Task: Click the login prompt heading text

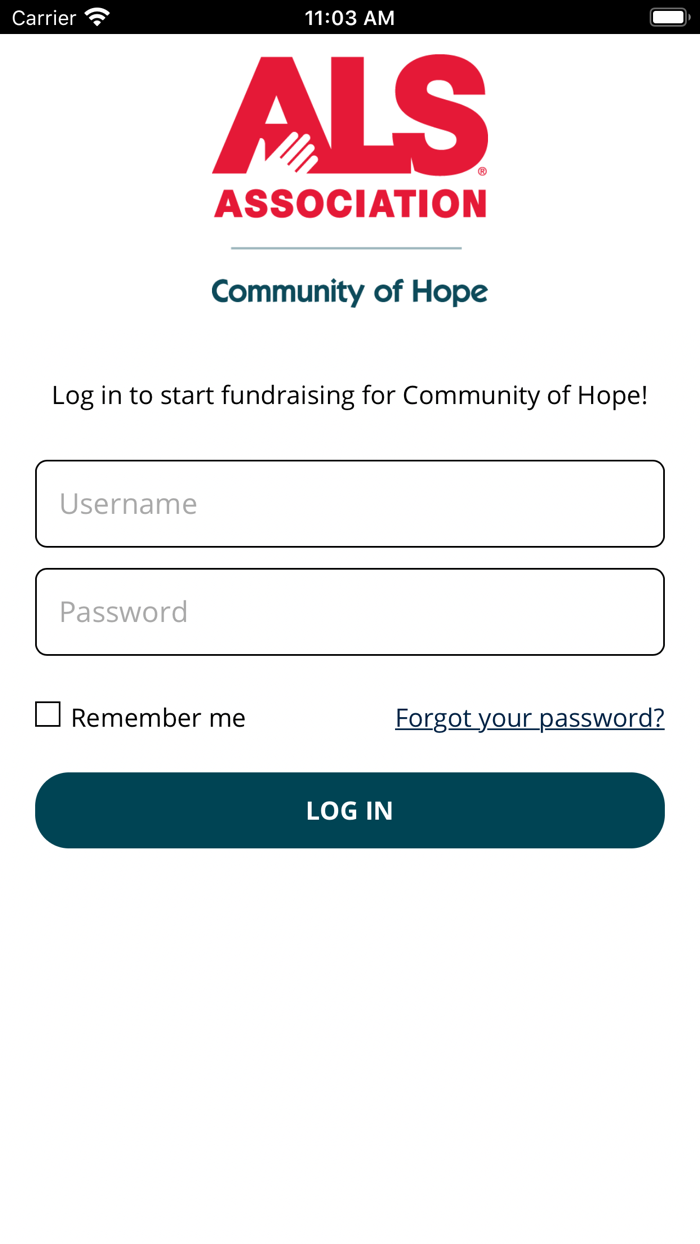Action: [349, 395]
